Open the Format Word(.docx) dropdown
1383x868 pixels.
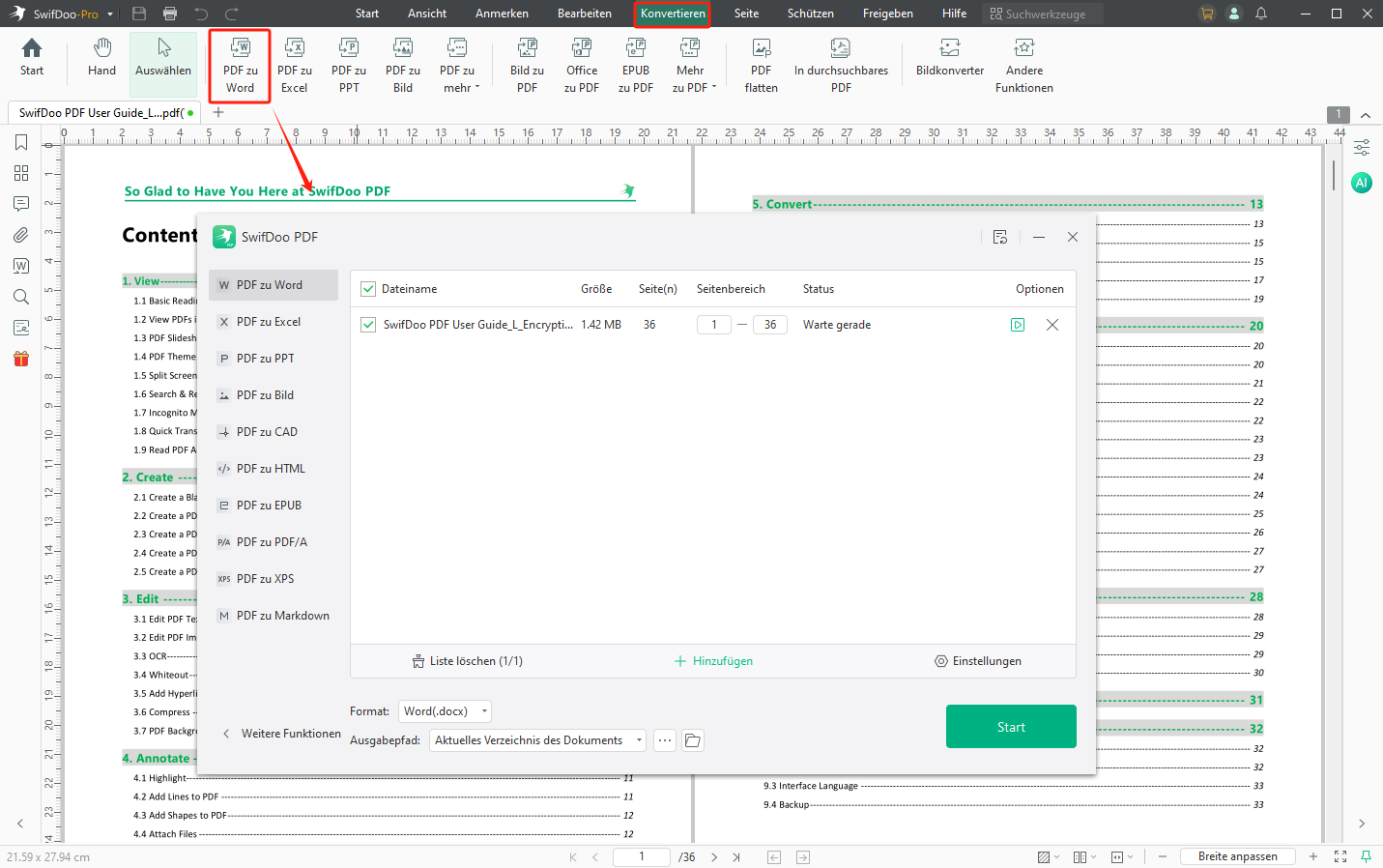tap(445, 711)
